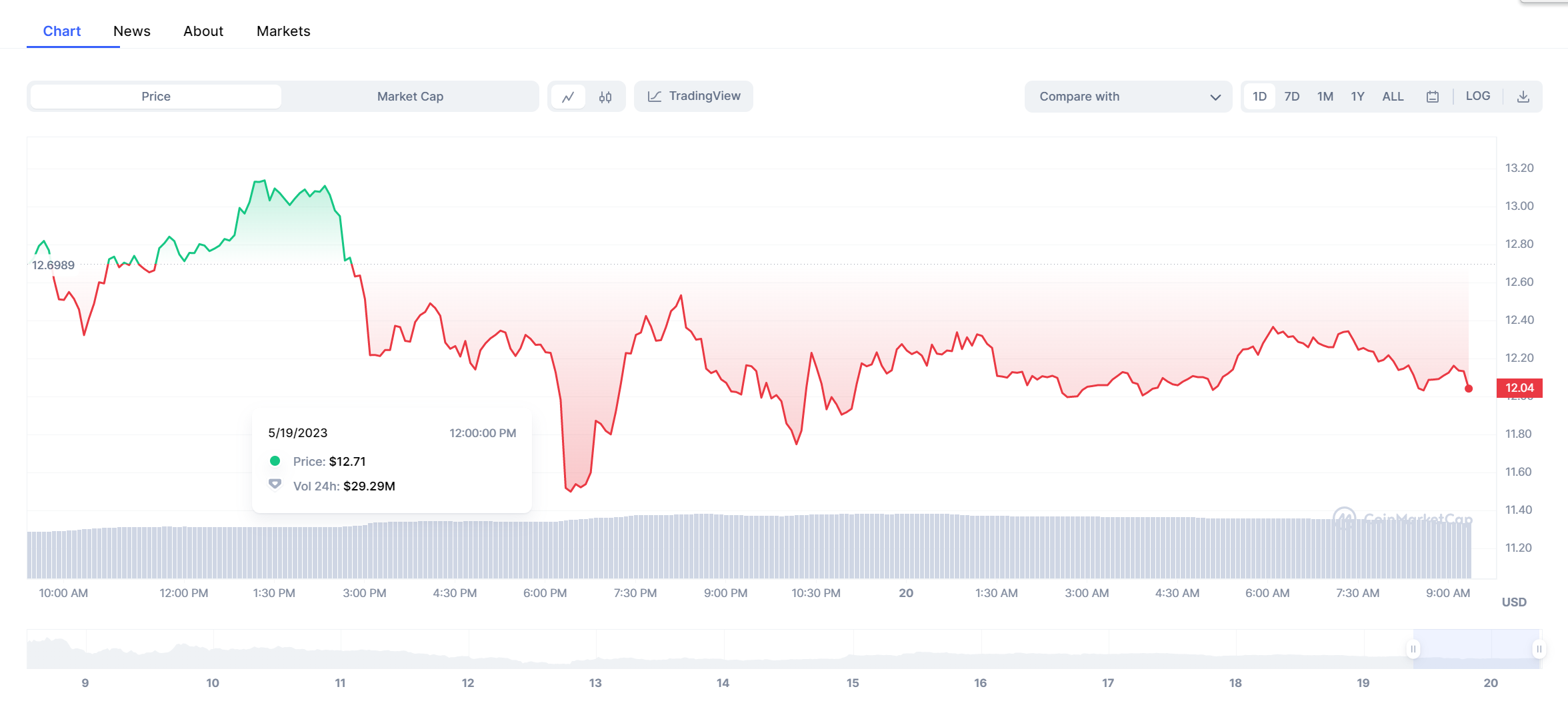Switch to line chart view icon

tap(568, 97)
